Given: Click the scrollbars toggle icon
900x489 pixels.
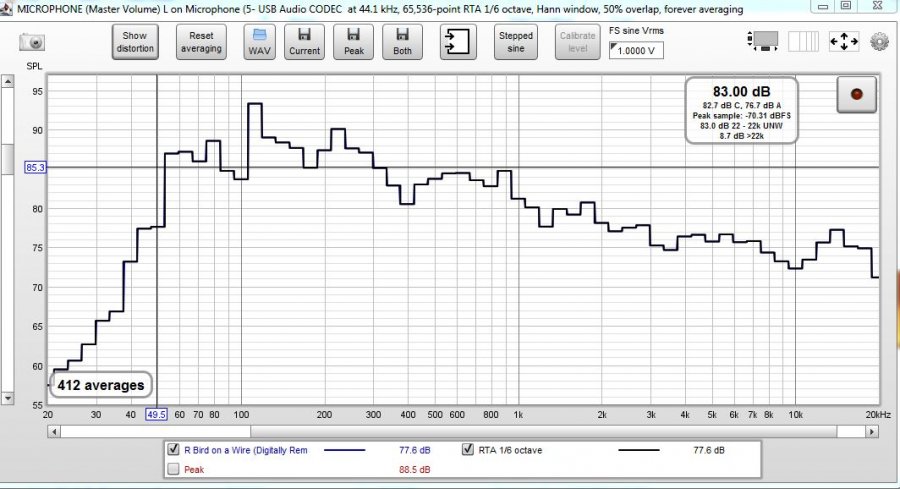Looking at the screenshot, I should click(x=763, y=41).
